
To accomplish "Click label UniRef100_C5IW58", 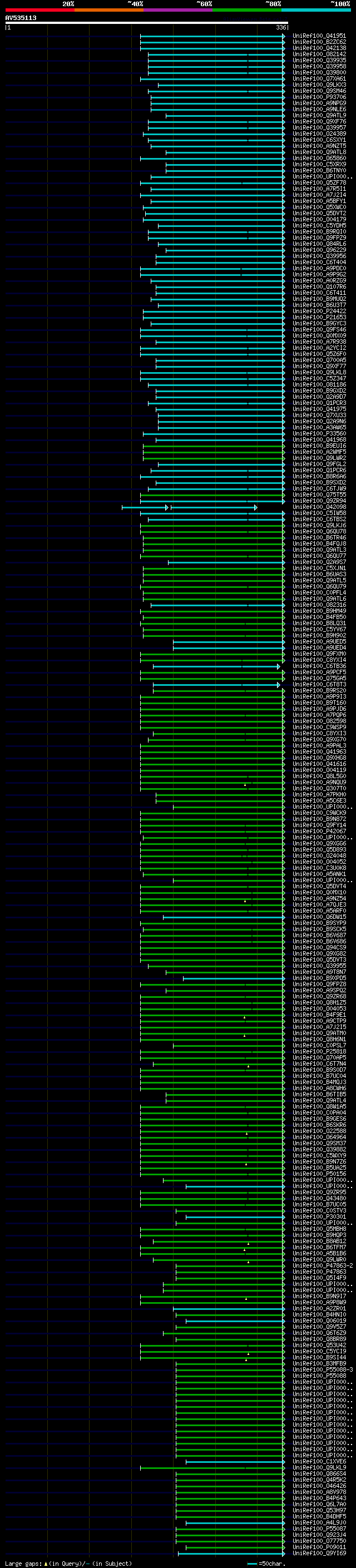I will [x=319, y=513].
